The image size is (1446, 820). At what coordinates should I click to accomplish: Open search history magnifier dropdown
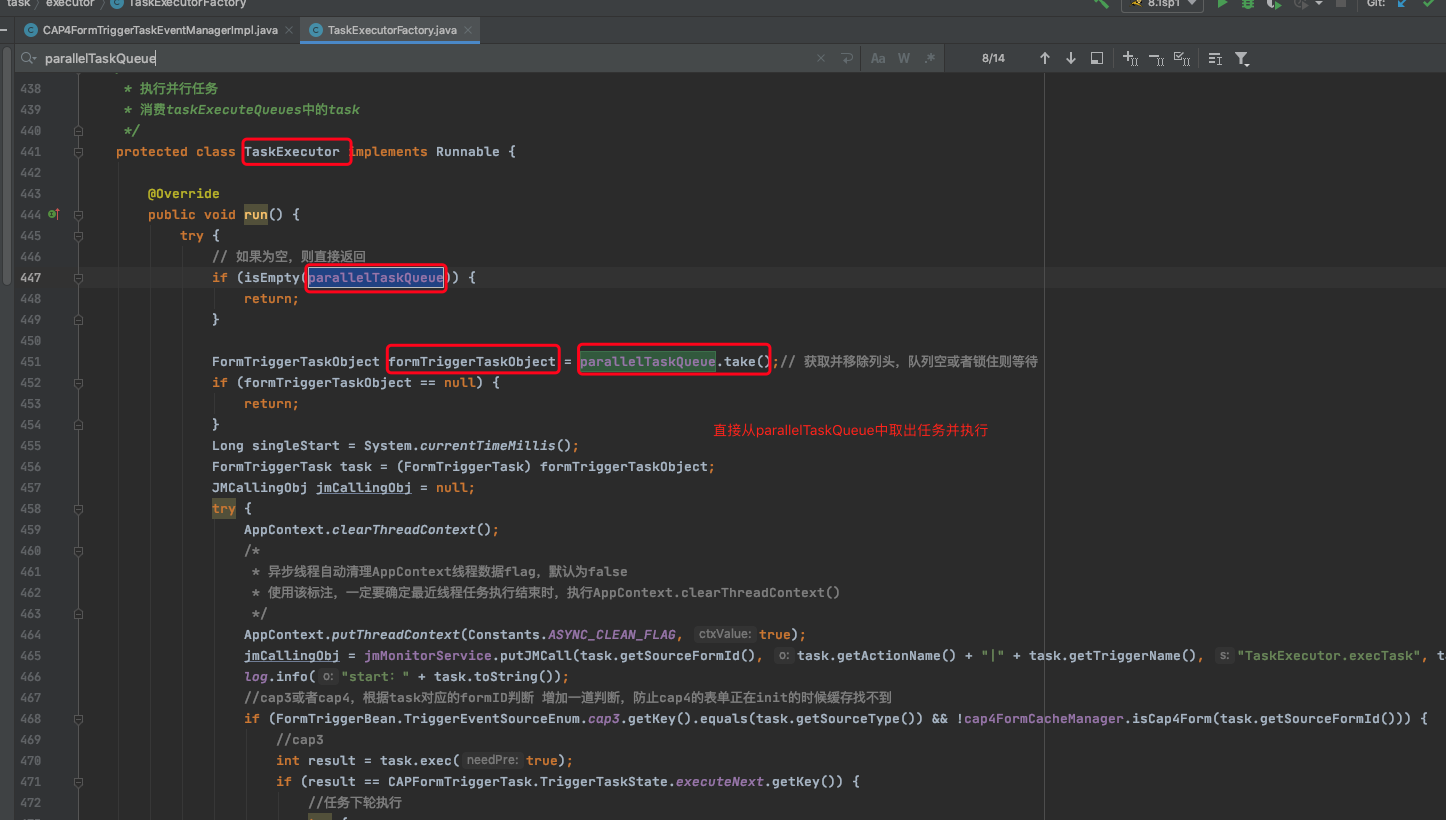29,59
